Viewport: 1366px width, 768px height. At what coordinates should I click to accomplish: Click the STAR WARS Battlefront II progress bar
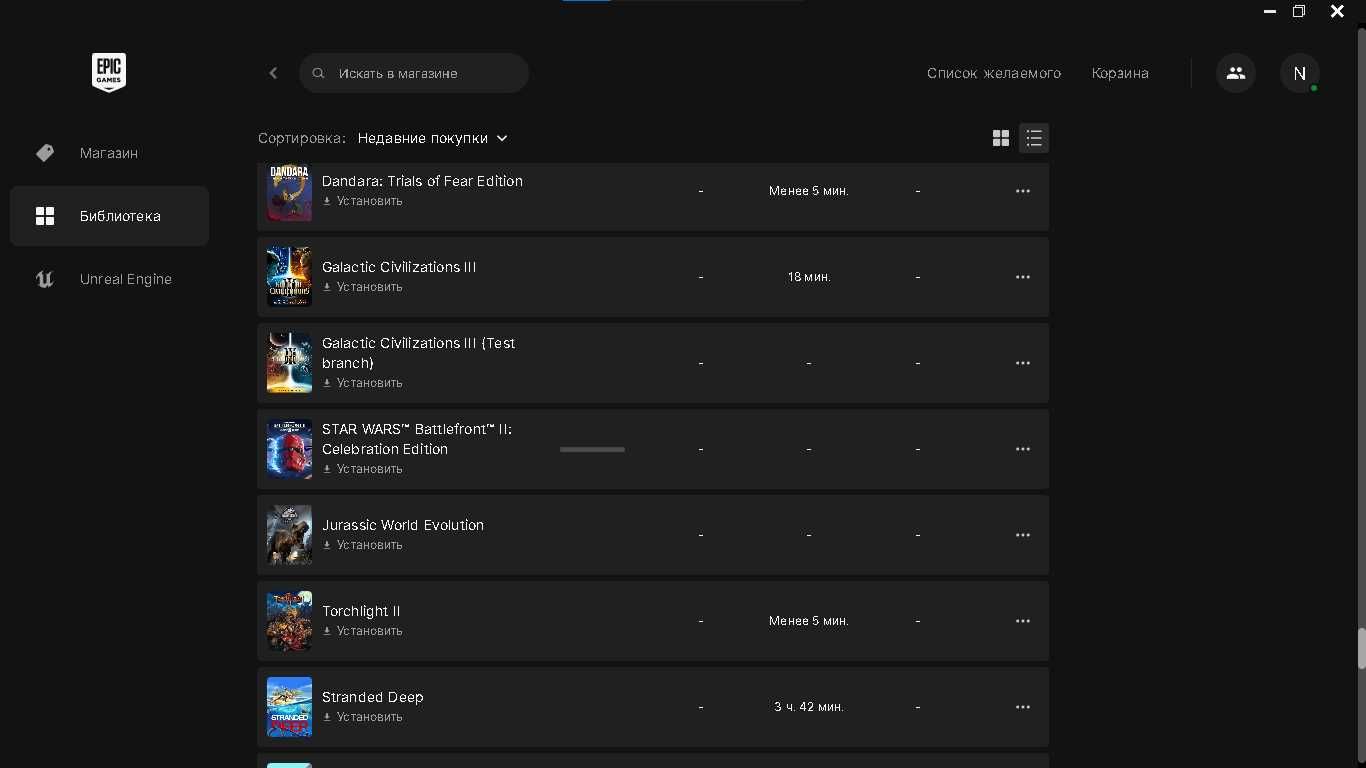(592, 450)
